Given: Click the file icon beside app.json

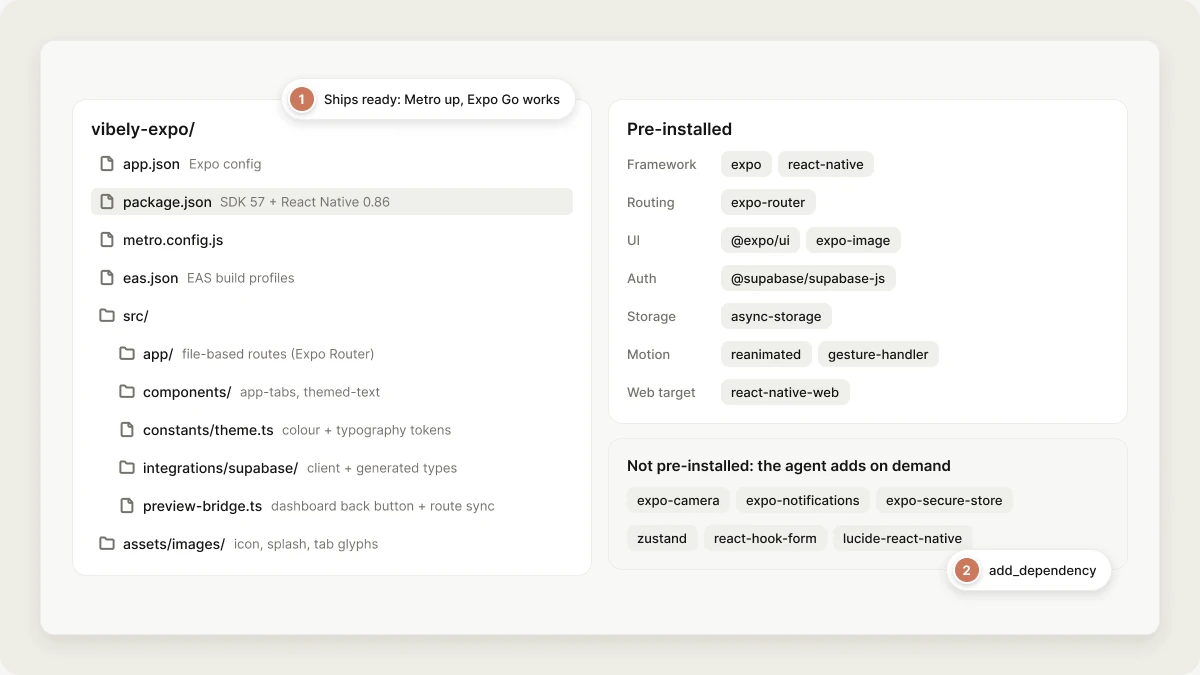Looking at the screenshot, I should [107, 164].
